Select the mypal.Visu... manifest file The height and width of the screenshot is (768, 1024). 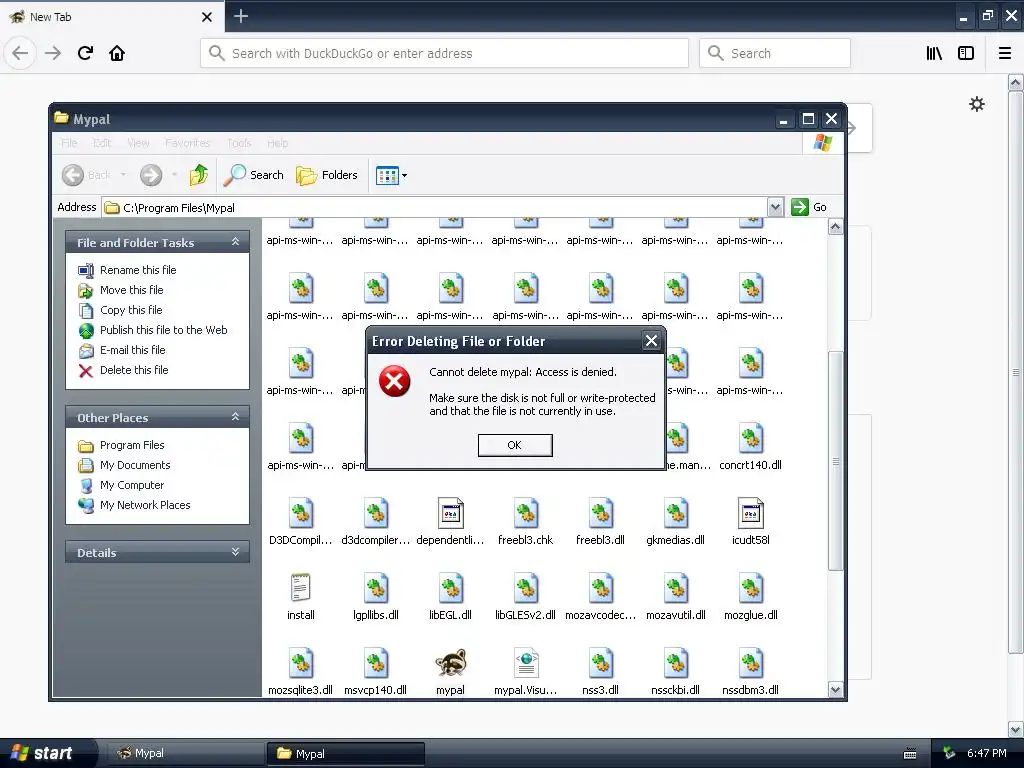tap(525, 672)
